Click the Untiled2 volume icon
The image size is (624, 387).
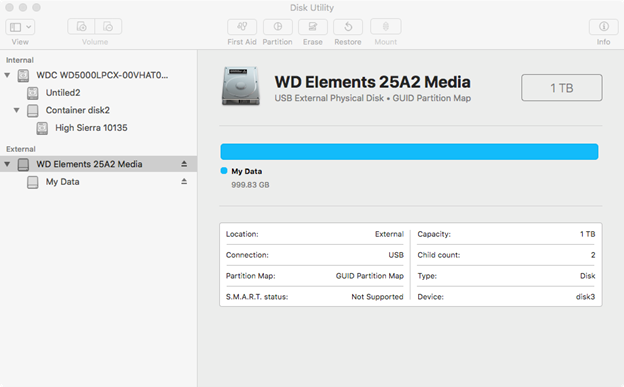click(x=33, y=93)
